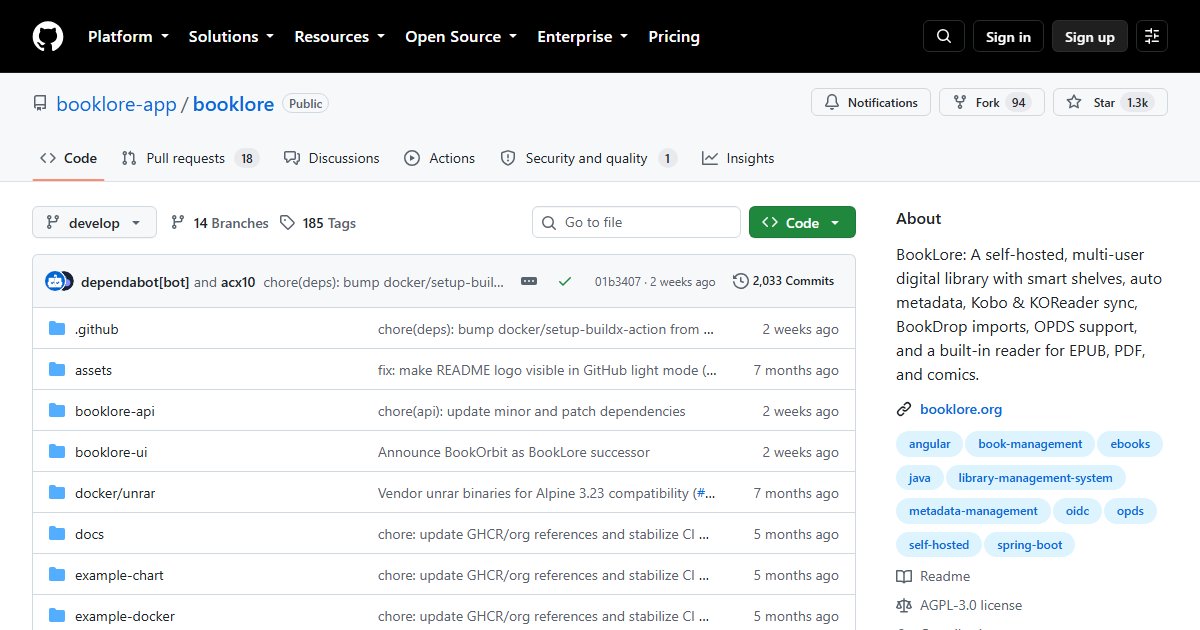Open the Resources dropdown
Viewport: 1200px width, 630px height.
(339, 37)
